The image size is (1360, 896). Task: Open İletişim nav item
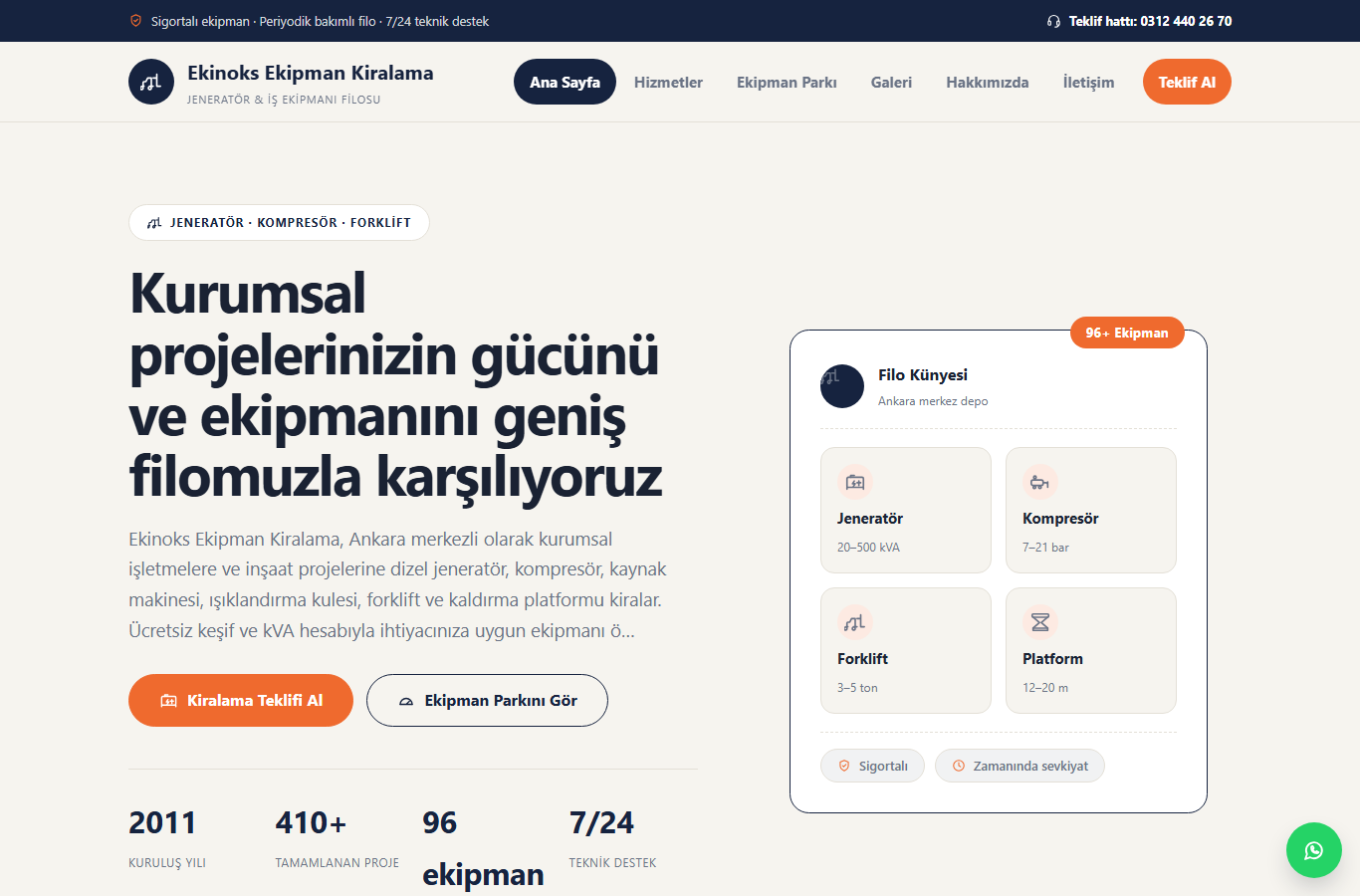pyautogui.click(x=1088, y=82)
